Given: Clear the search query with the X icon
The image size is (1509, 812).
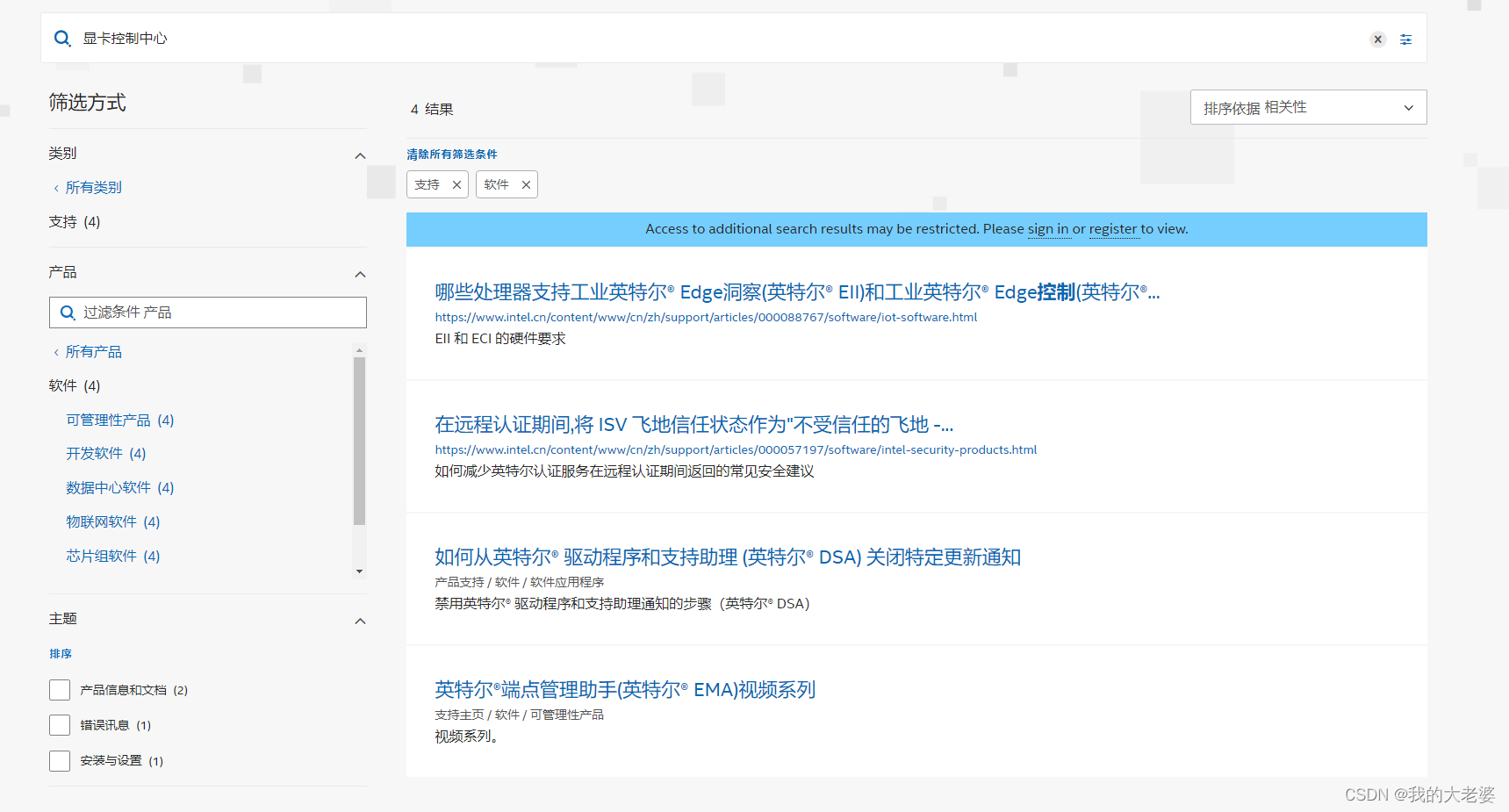Looking at the screenshot, I should tap(1378, 40).
